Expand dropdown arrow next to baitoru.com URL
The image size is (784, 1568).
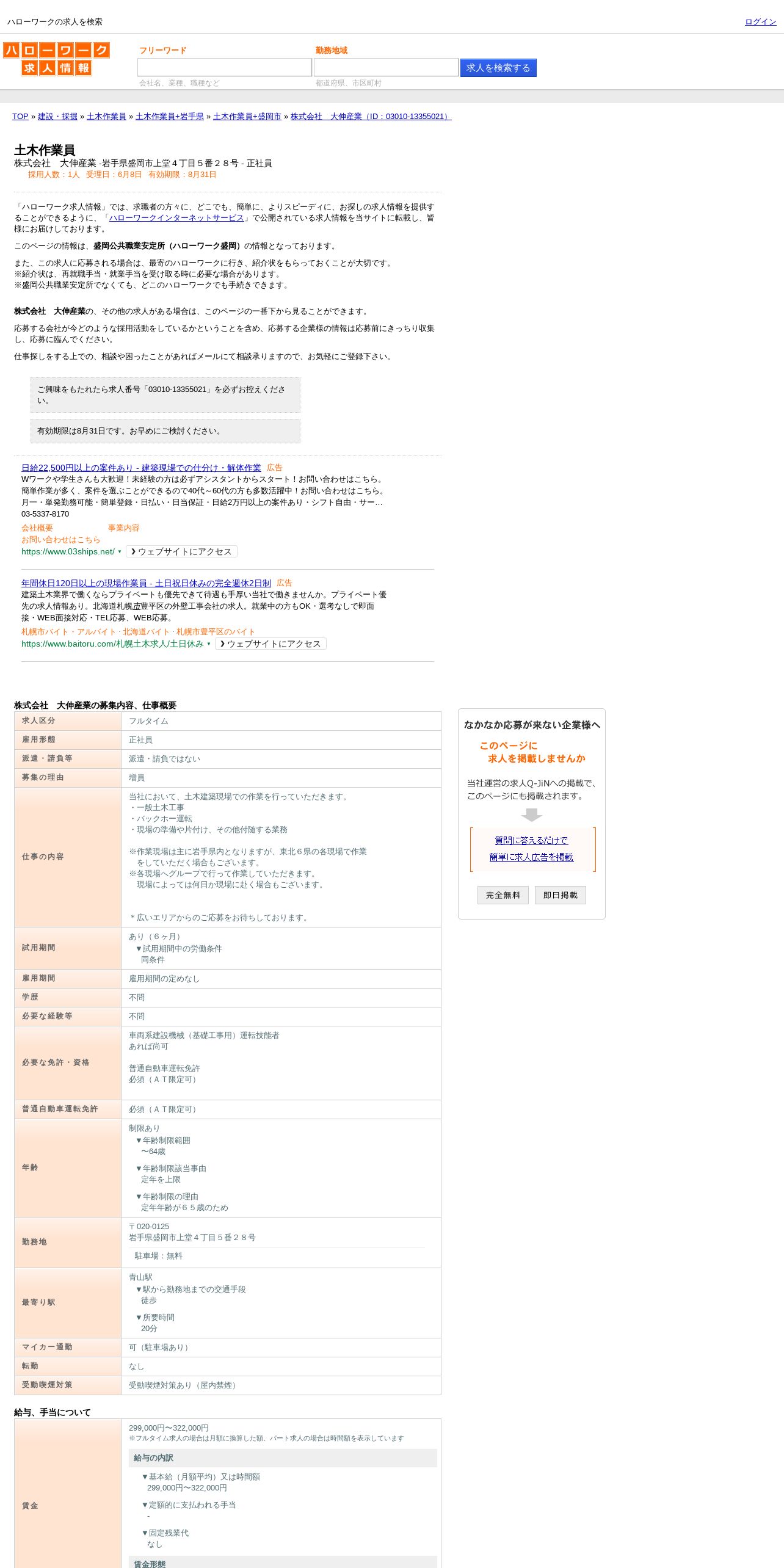(209, 644)
